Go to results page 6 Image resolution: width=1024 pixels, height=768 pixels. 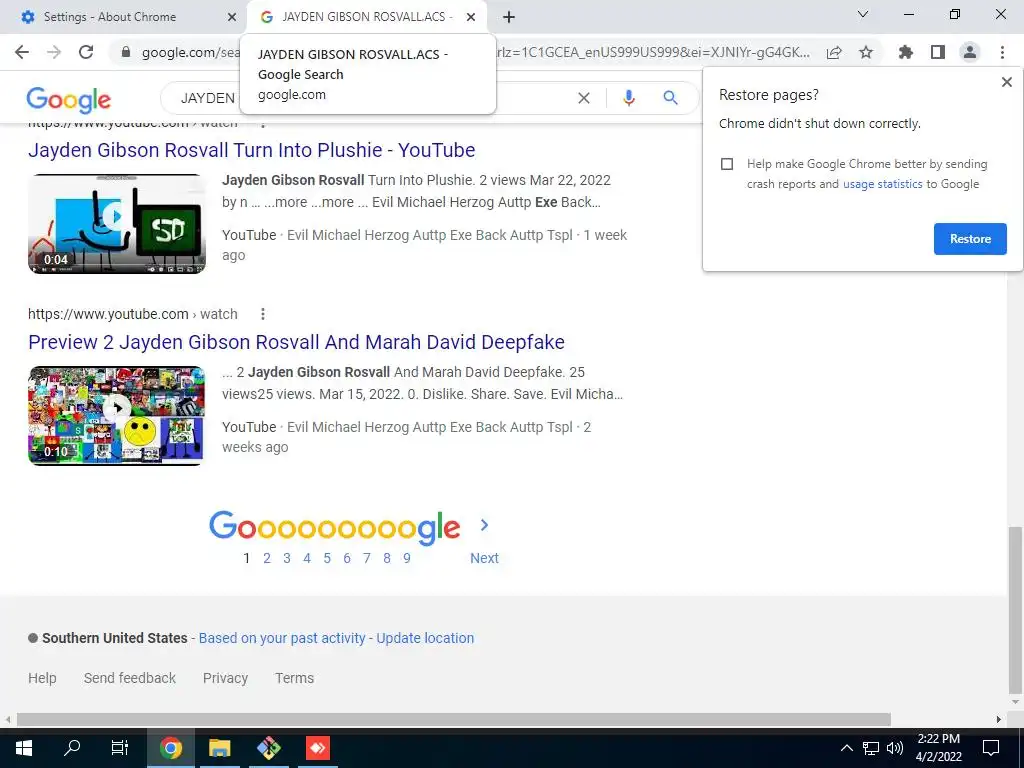point(347,558)
